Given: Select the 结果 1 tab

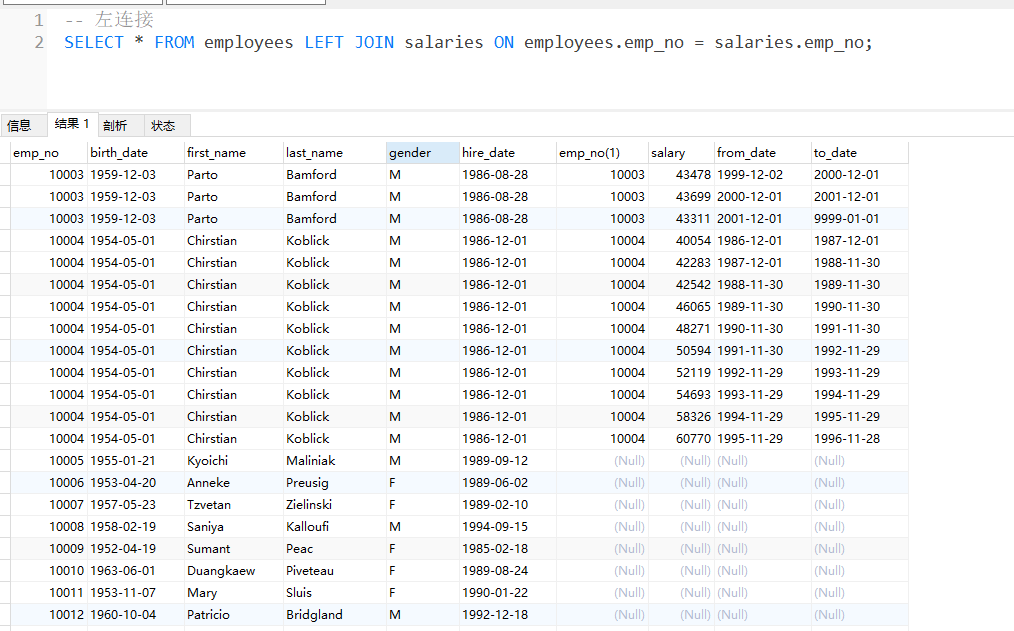Looking at the screenshot, I should pyautogui.click(x=72, y=123).
